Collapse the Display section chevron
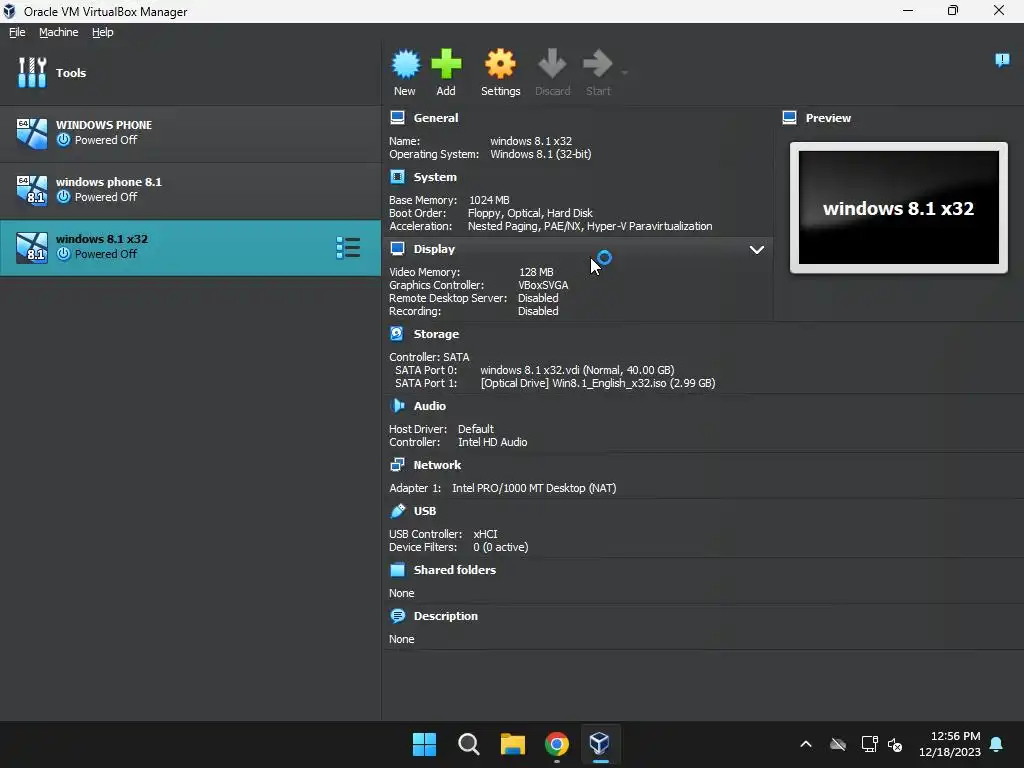The height and width of the screenshot is (768, 1024). pyautogui.click(x=756, y=249)
